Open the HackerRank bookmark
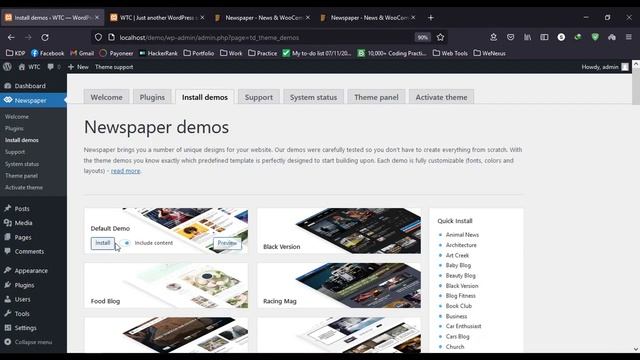This screenshot has height=360, width=640. (158, 53)
